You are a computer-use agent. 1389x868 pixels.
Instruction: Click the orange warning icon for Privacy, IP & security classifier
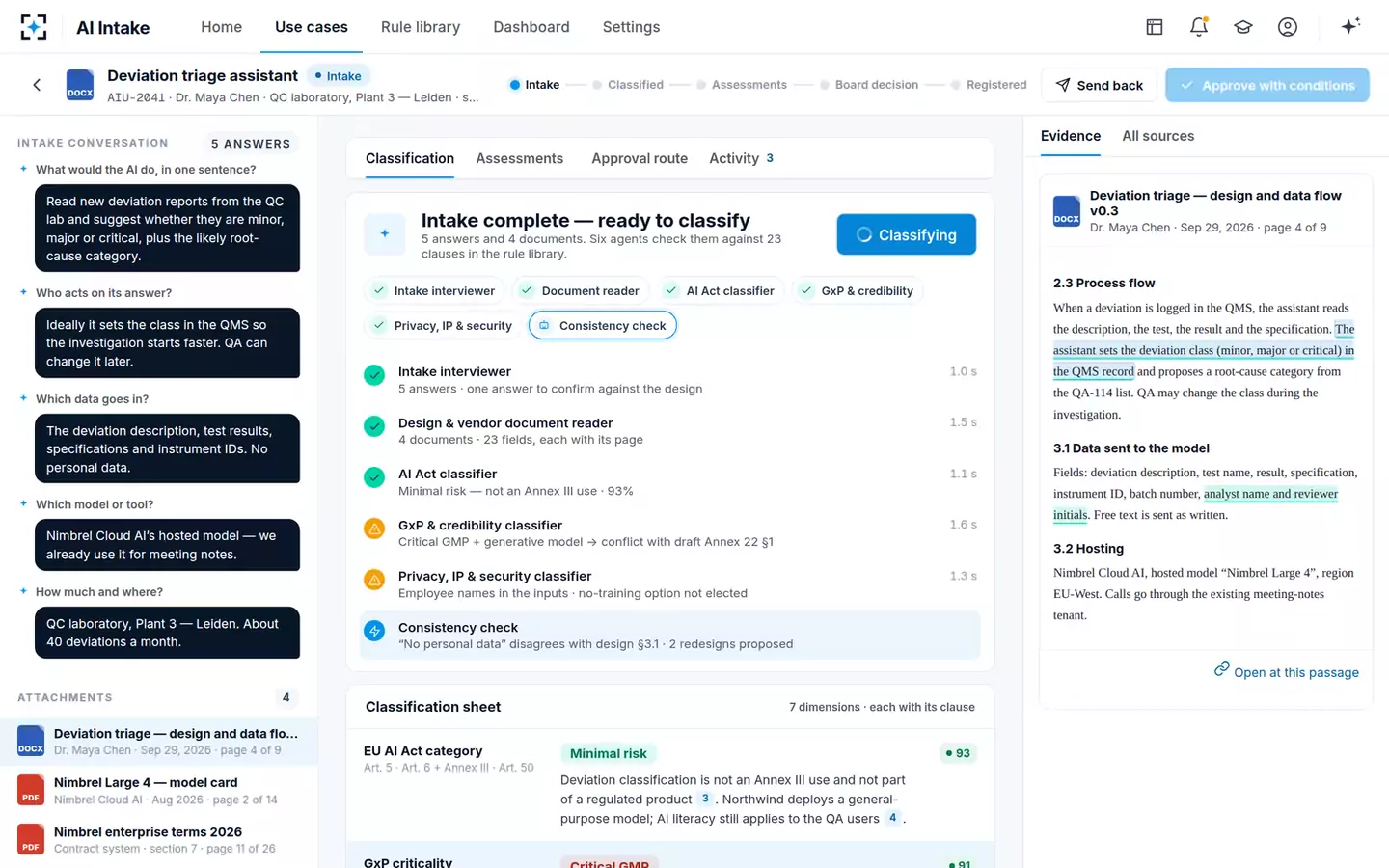click(x=374, y=580)
